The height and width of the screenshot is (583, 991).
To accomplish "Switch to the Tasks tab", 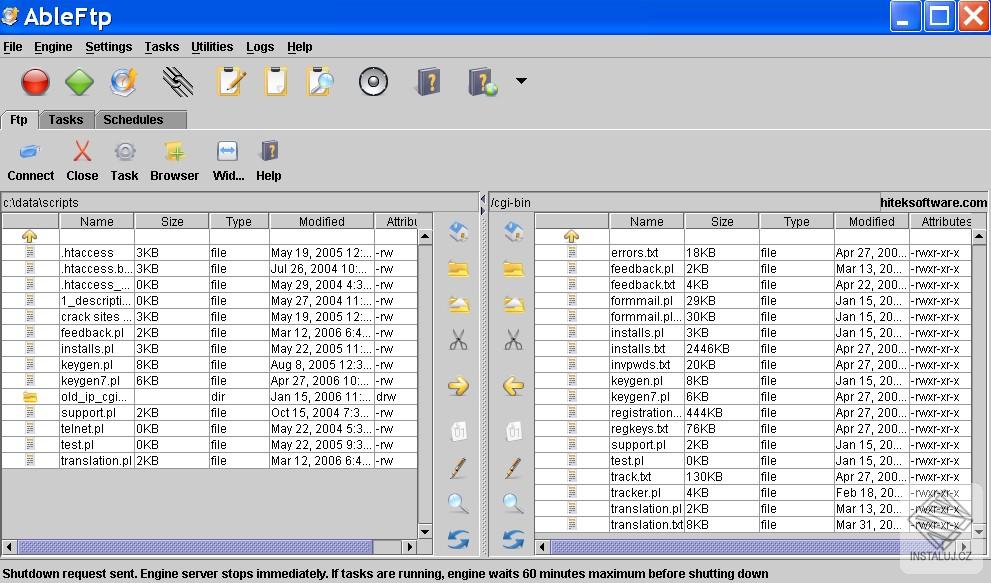I will tap(66, 120).
